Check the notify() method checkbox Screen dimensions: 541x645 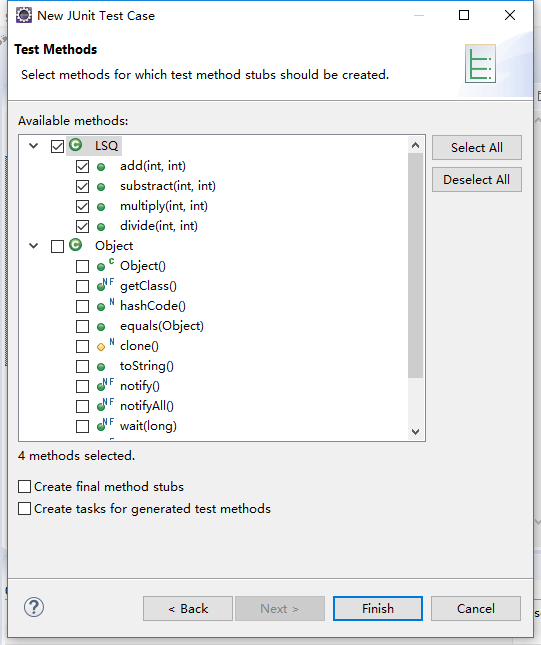[82, 386]
